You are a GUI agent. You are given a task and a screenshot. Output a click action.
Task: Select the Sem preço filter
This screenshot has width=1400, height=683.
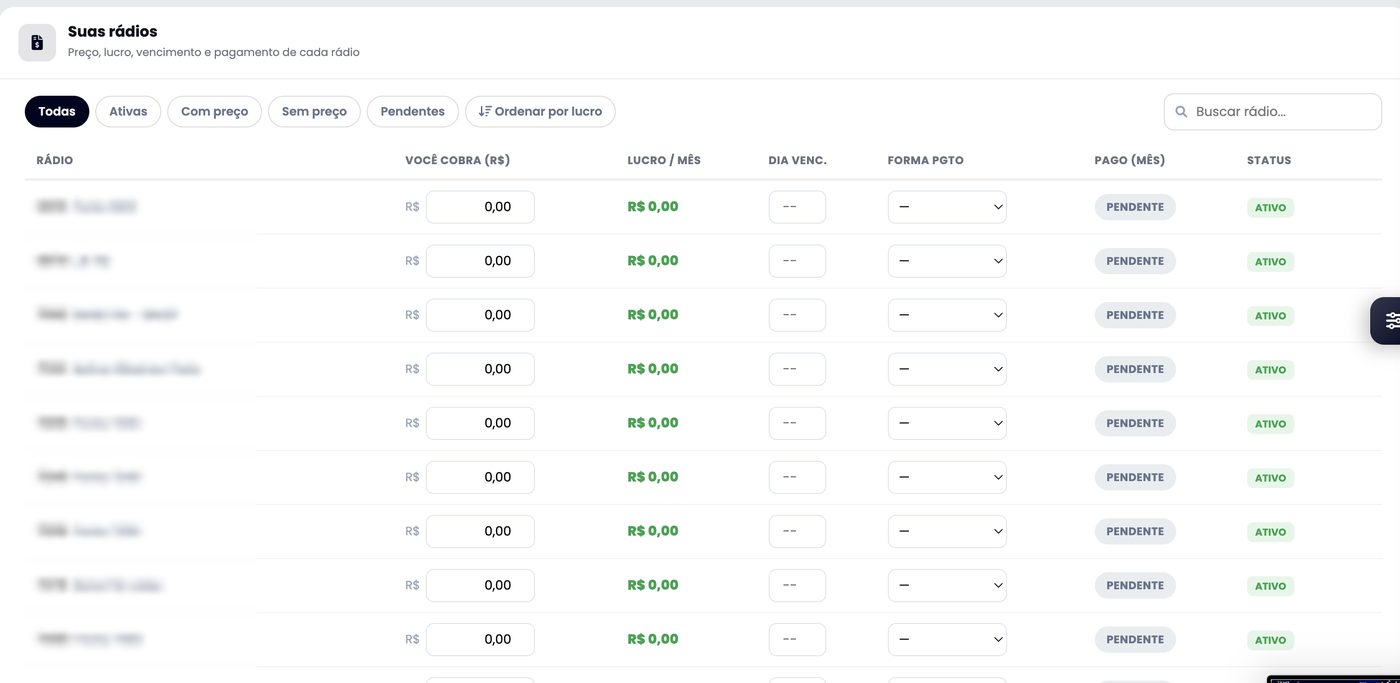tap(314, 111)
